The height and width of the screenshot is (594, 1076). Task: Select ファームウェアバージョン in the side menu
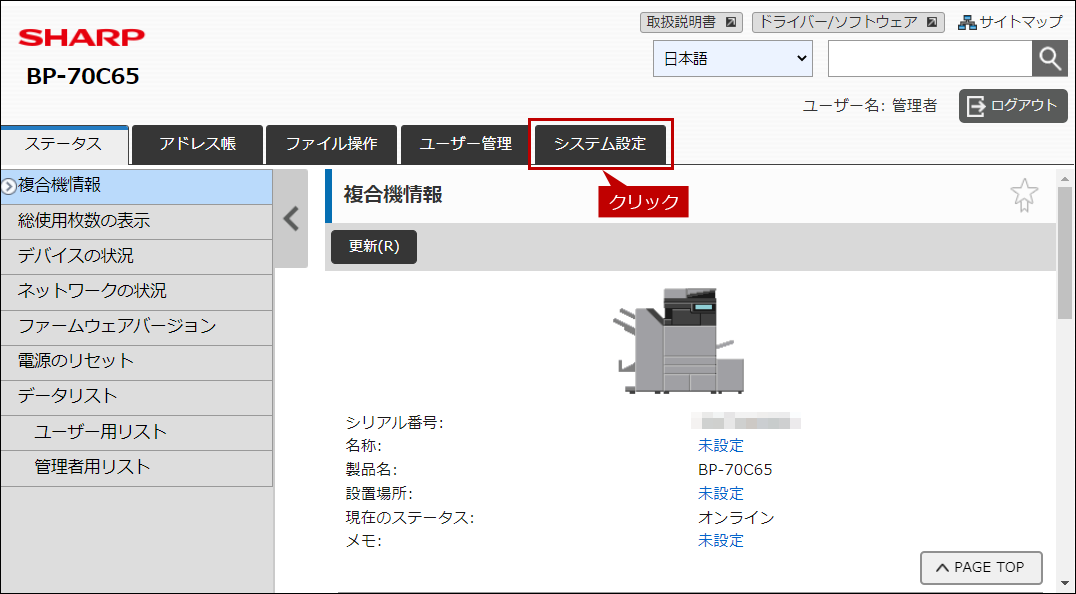pyautogui.click(x=137, y=326)
